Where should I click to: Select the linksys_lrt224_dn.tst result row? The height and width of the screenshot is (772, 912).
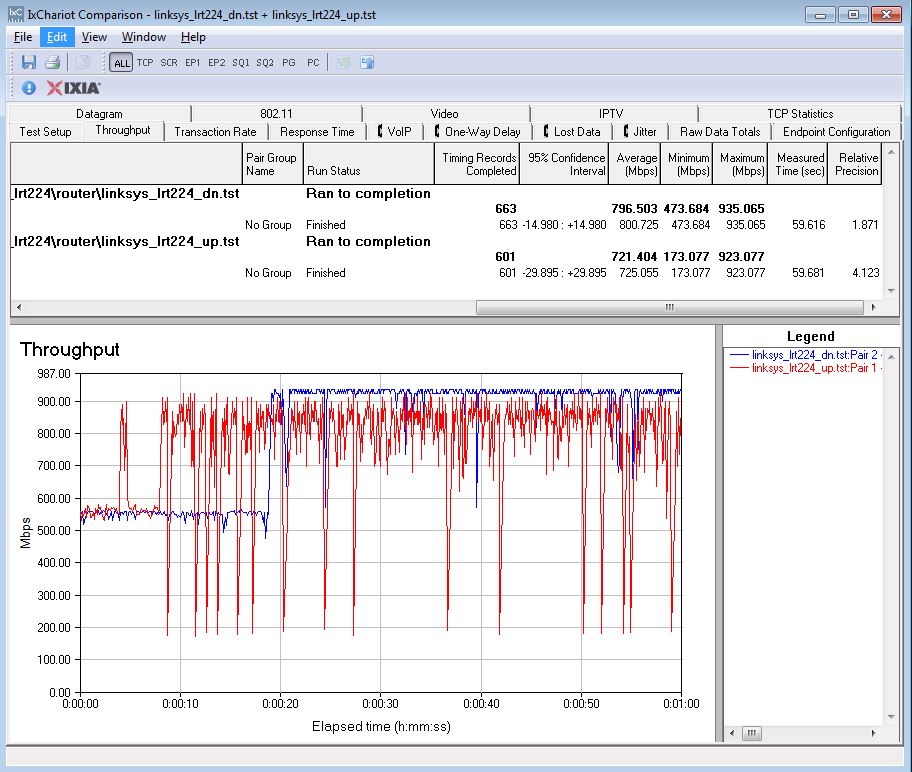coord(446,194)
